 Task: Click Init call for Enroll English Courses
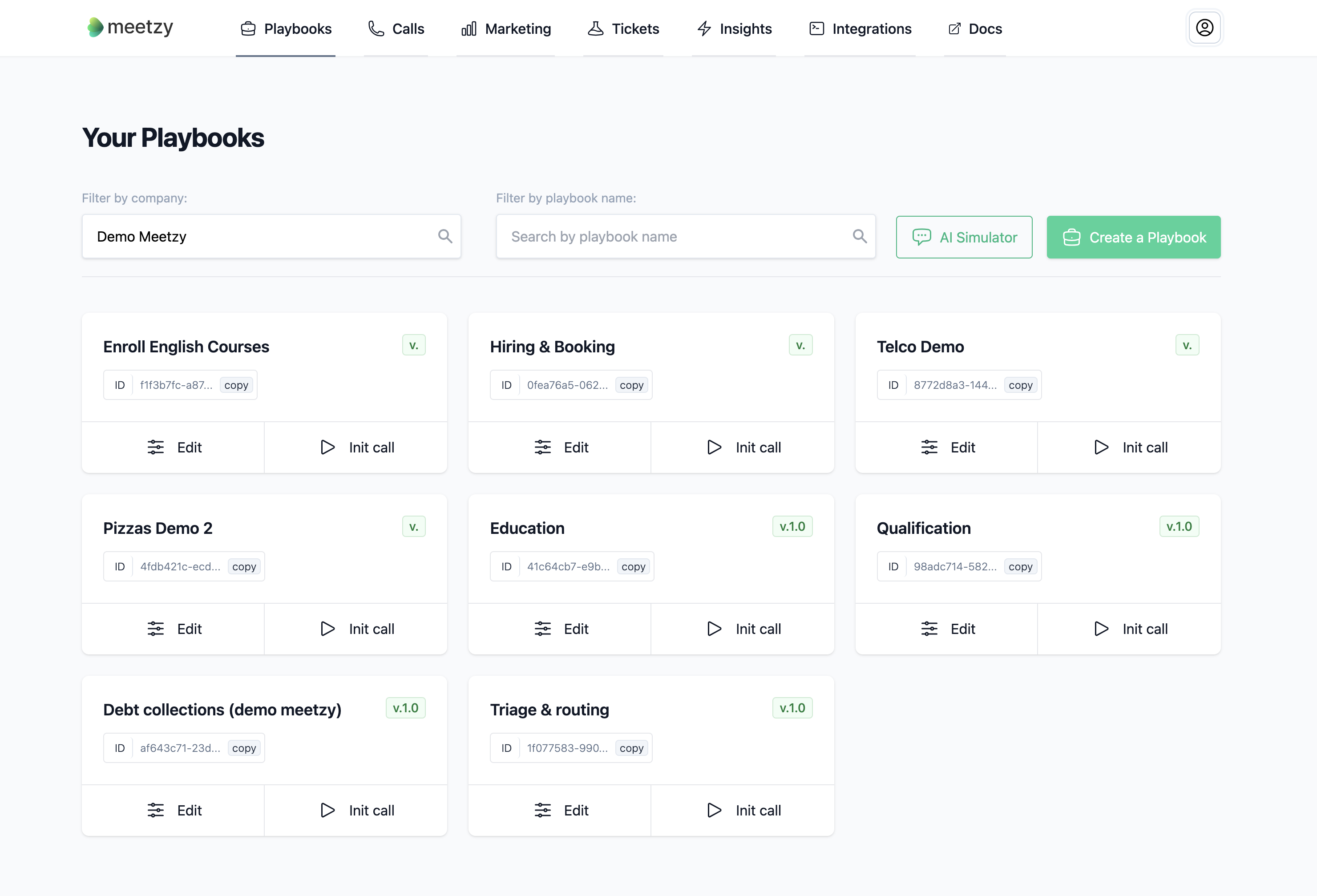(x=356, y=447)
